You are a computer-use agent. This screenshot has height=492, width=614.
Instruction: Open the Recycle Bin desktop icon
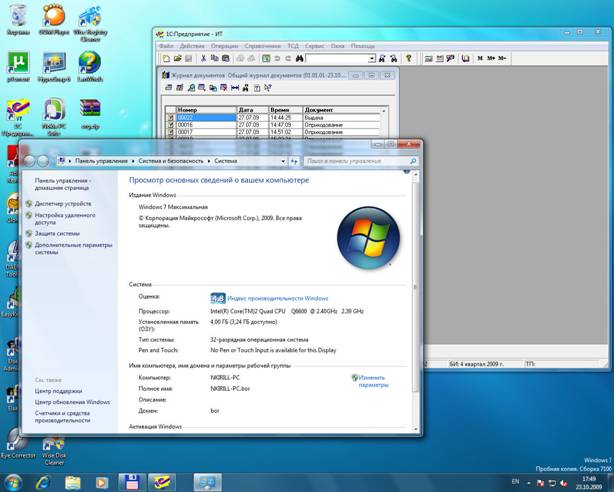click(x=18, y=19)
